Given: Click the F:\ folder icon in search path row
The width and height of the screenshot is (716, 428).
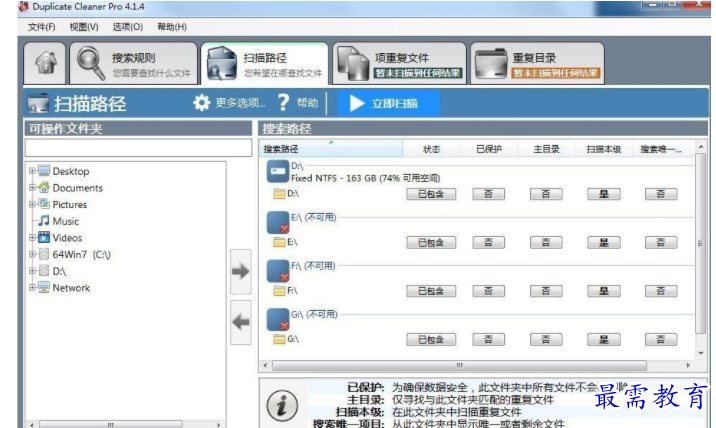Looking at the screenshot, I should click(279, 291).
